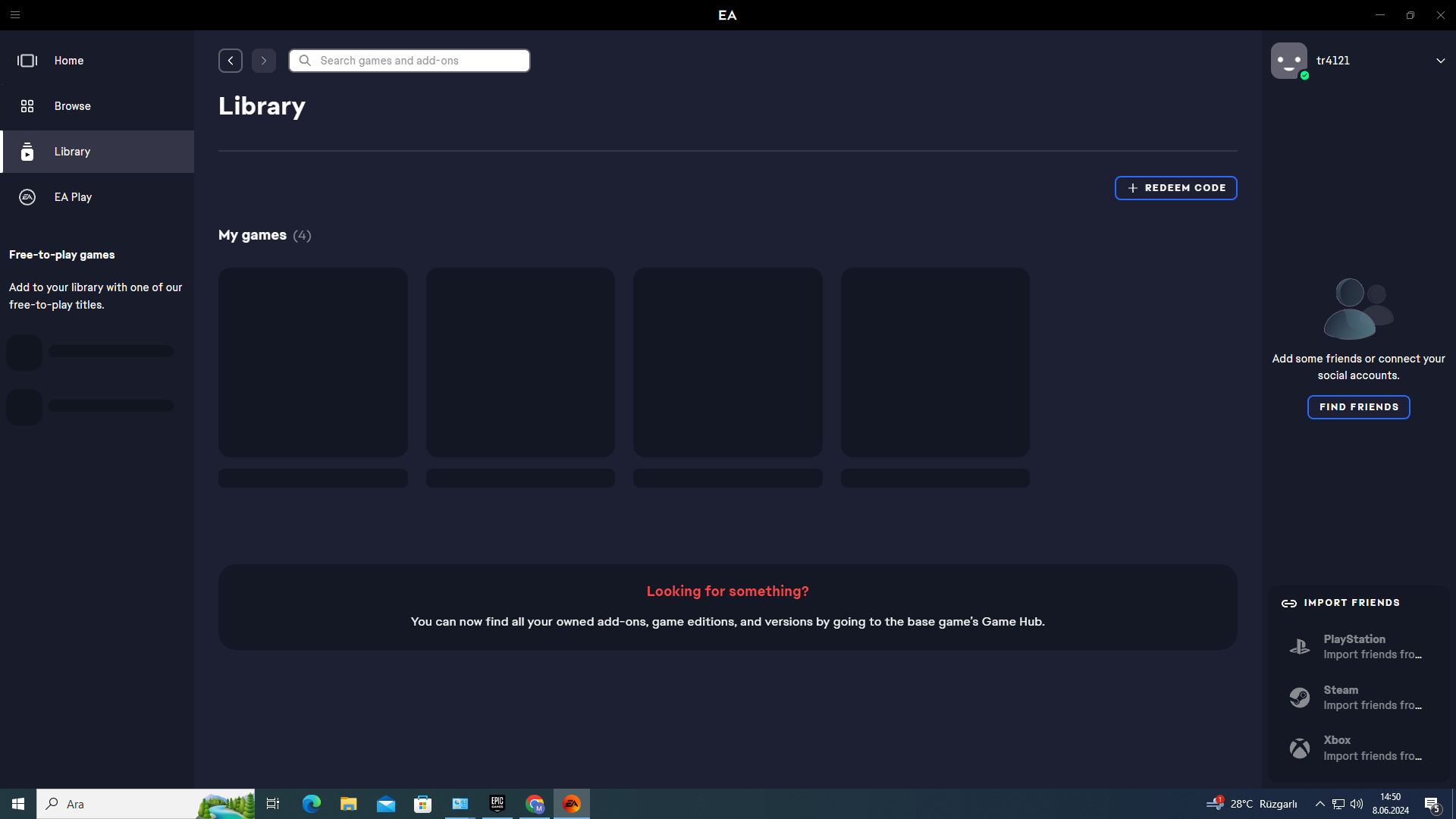Open the tr4121 profile avatar
This screenshot has height=819, width=1456.
point(1289,61)
